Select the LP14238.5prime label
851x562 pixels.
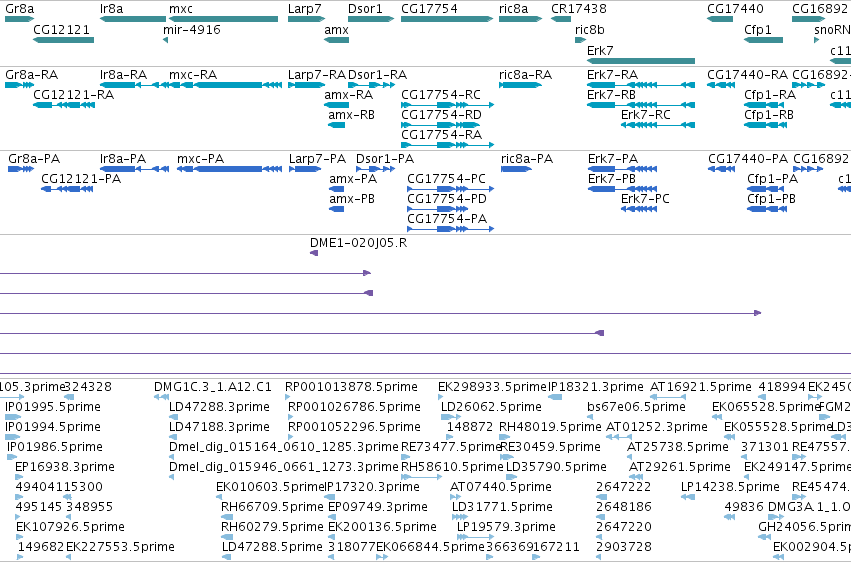coord(730,487)
